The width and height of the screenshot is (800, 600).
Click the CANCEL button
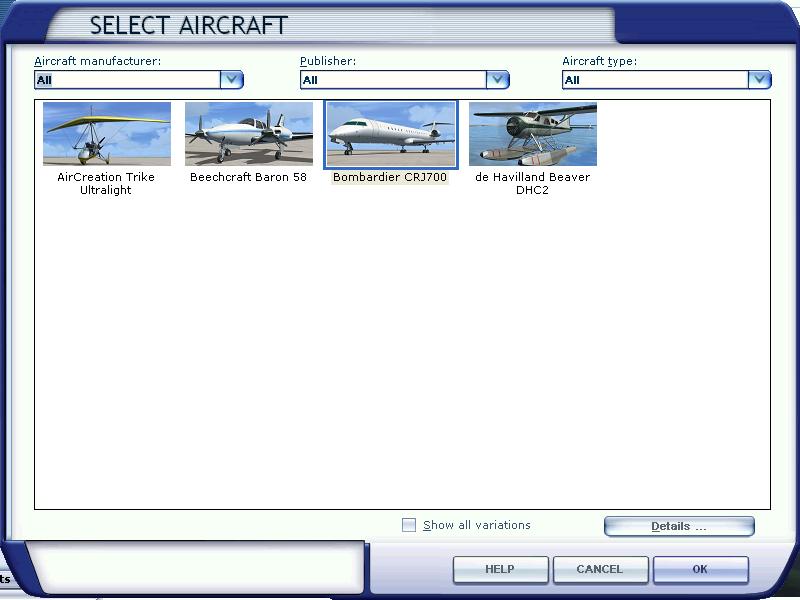coord(601,569)
